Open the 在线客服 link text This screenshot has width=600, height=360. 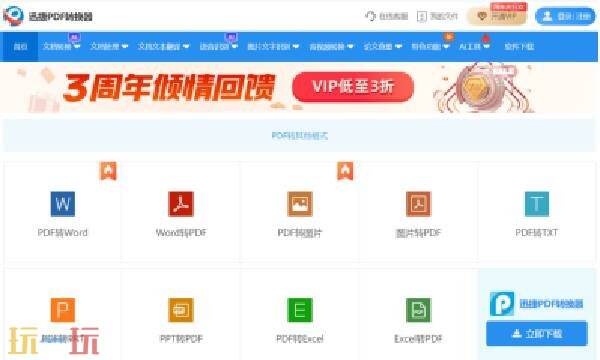point(393,16)
